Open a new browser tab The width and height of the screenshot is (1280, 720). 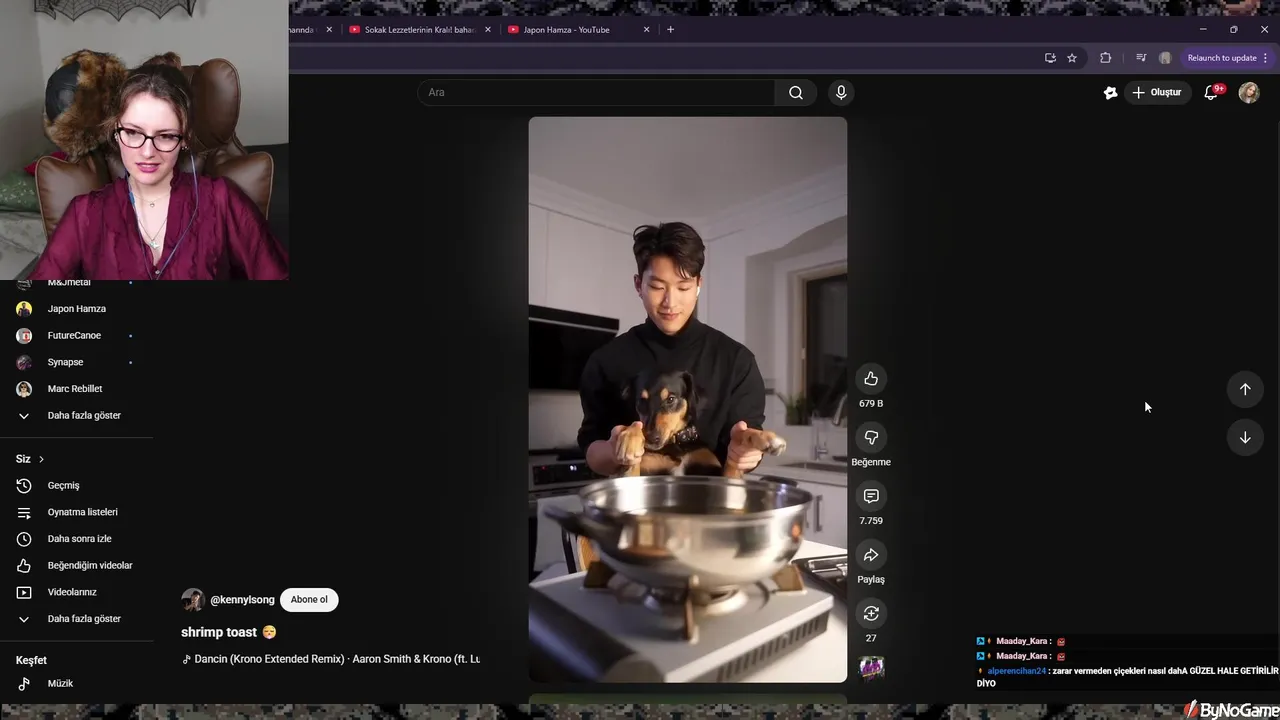point(671,30)
